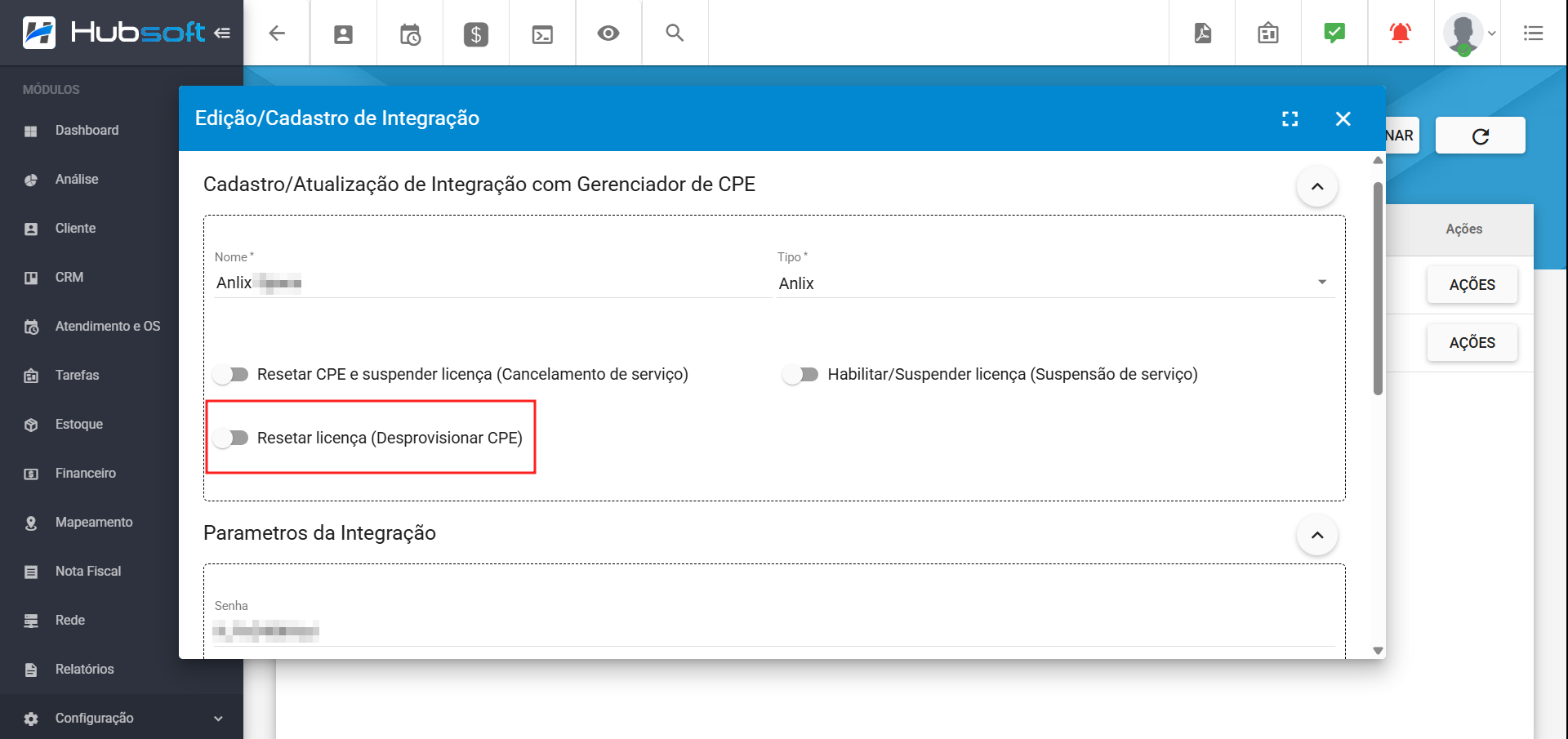
Task: Open the user avatar menu
Action: tap(1468, 33)
